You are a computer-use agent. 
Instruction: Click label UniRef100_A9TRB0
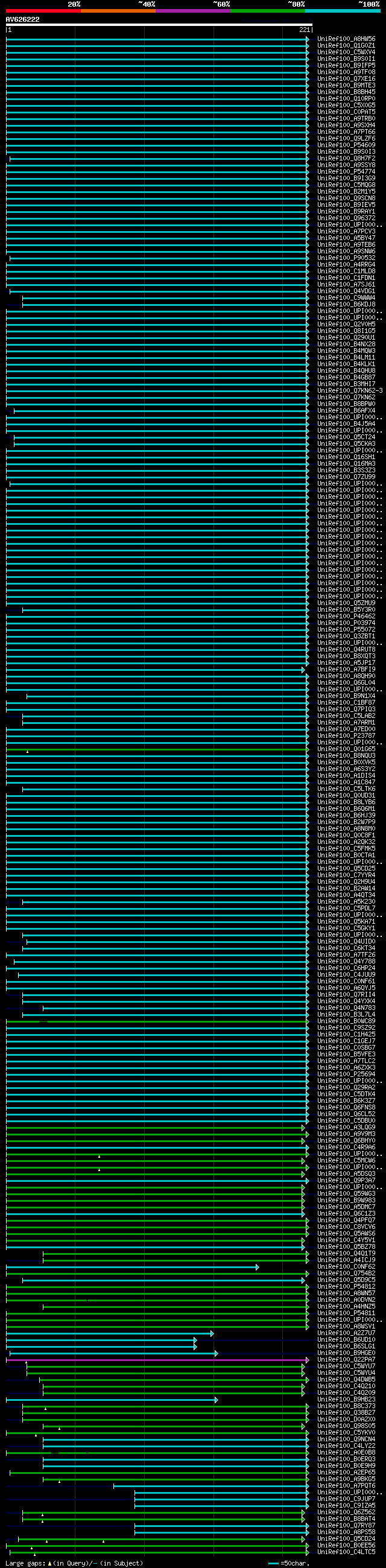coord(346,119)
